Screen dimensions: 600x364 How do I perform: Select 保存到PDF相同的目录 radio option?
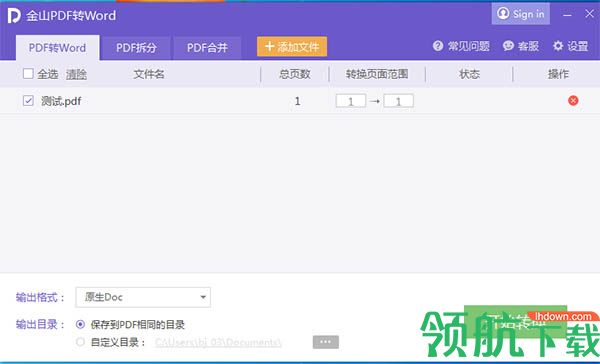tap(80, 325)
